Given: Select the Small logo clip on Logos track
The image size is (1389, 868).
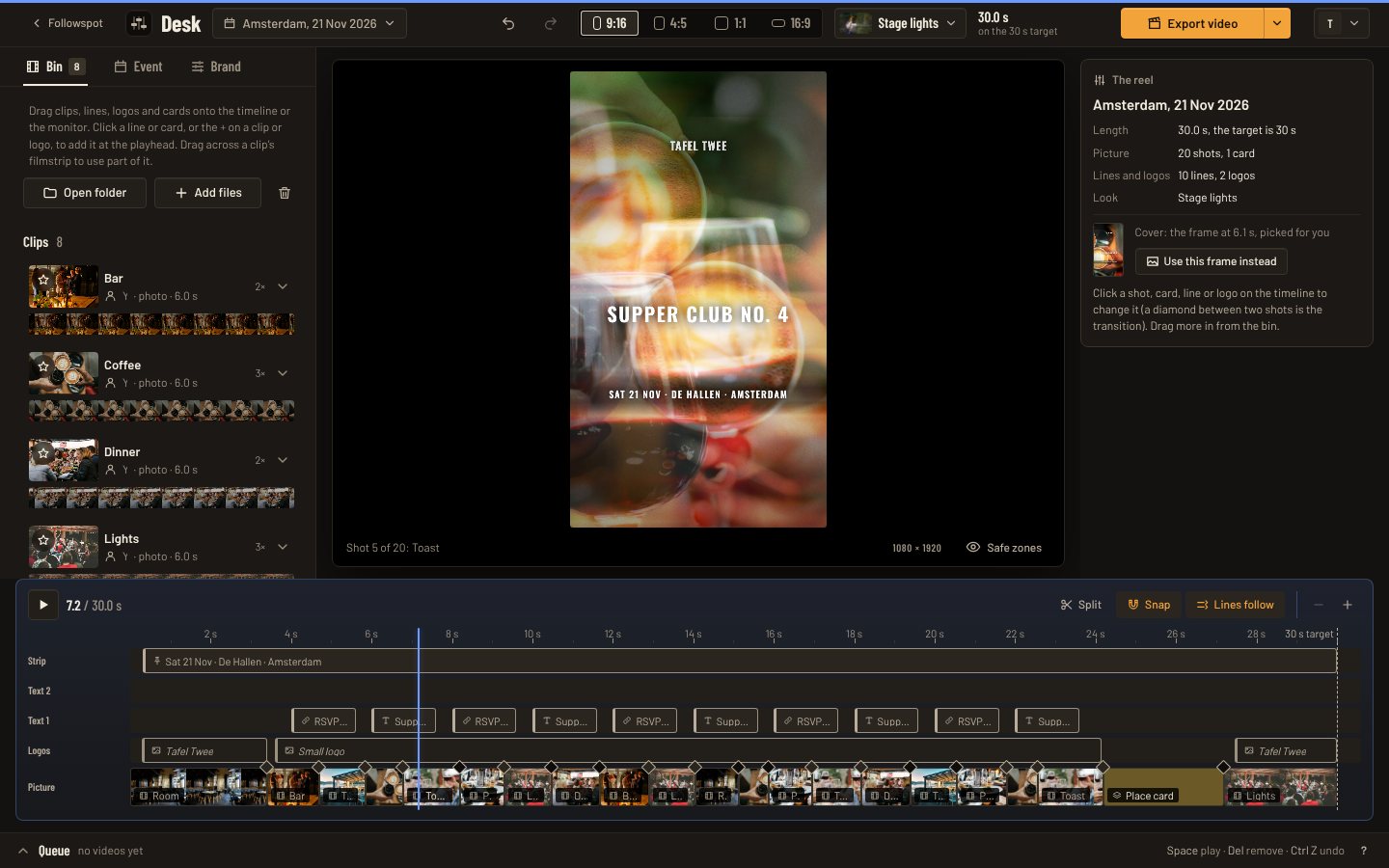Looking at the screenshot, I should pos(688,750).
